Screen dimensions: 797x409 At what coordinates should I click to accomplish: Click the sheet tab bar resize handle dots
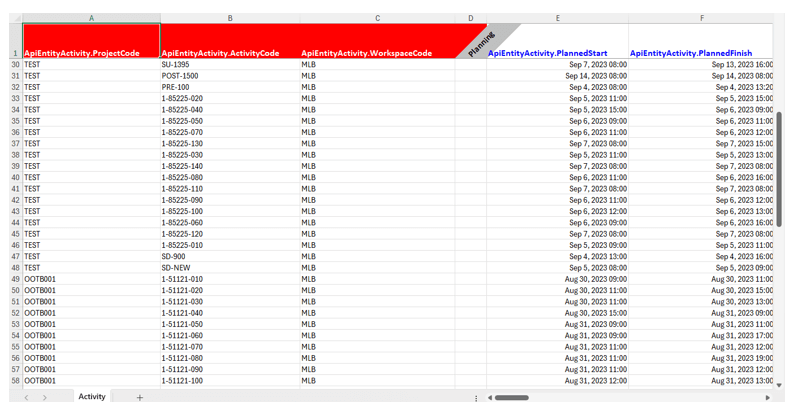(x=476, y=397)
